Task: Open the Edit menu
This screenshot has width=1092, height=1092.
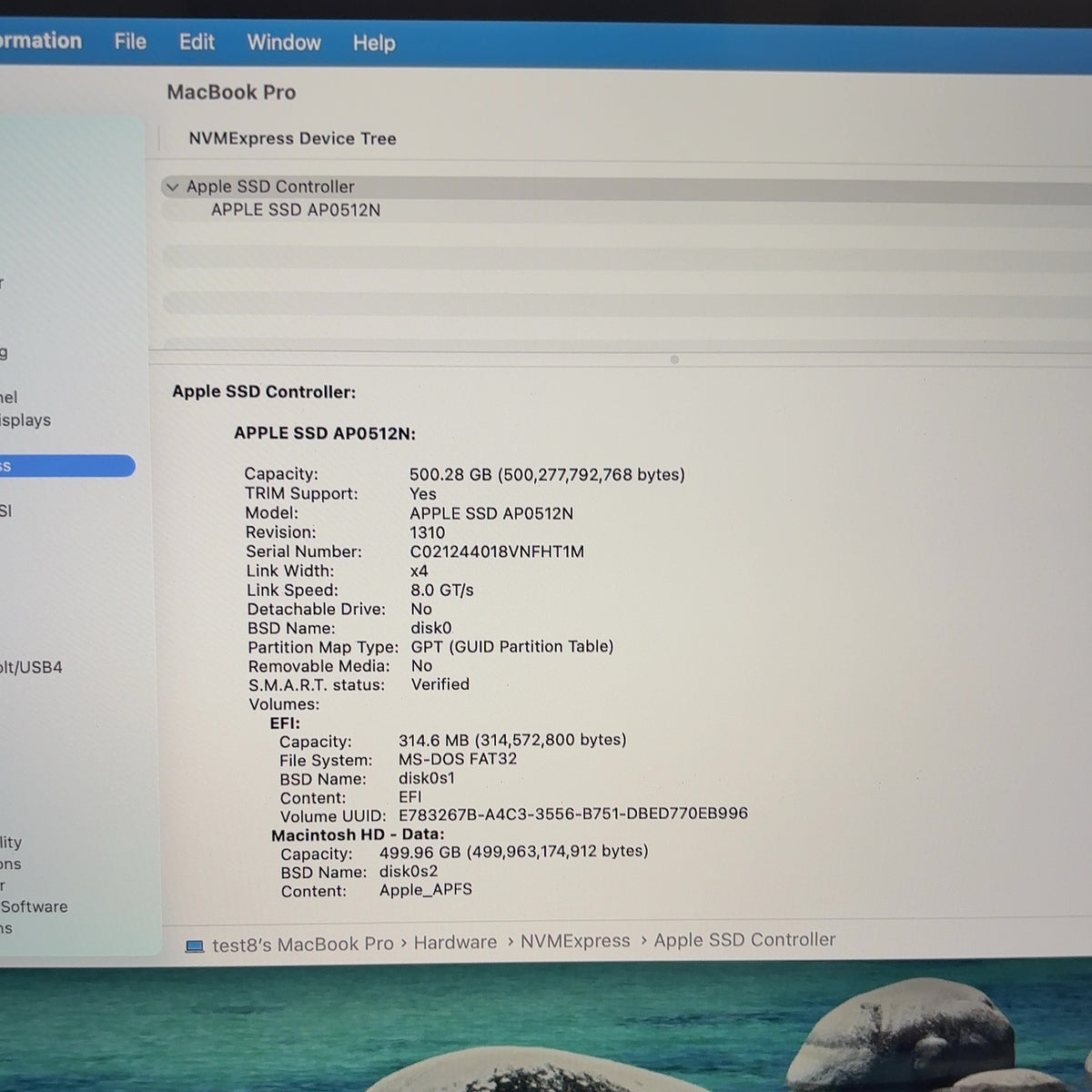Action: (197, 42)
